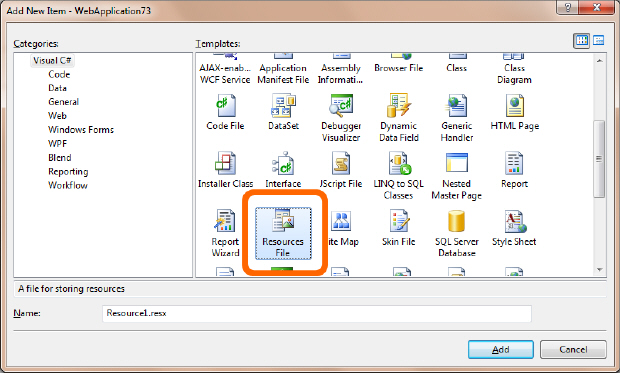Open the Data category
This screenshot has height=373, width=620.
tap(57, 88)
